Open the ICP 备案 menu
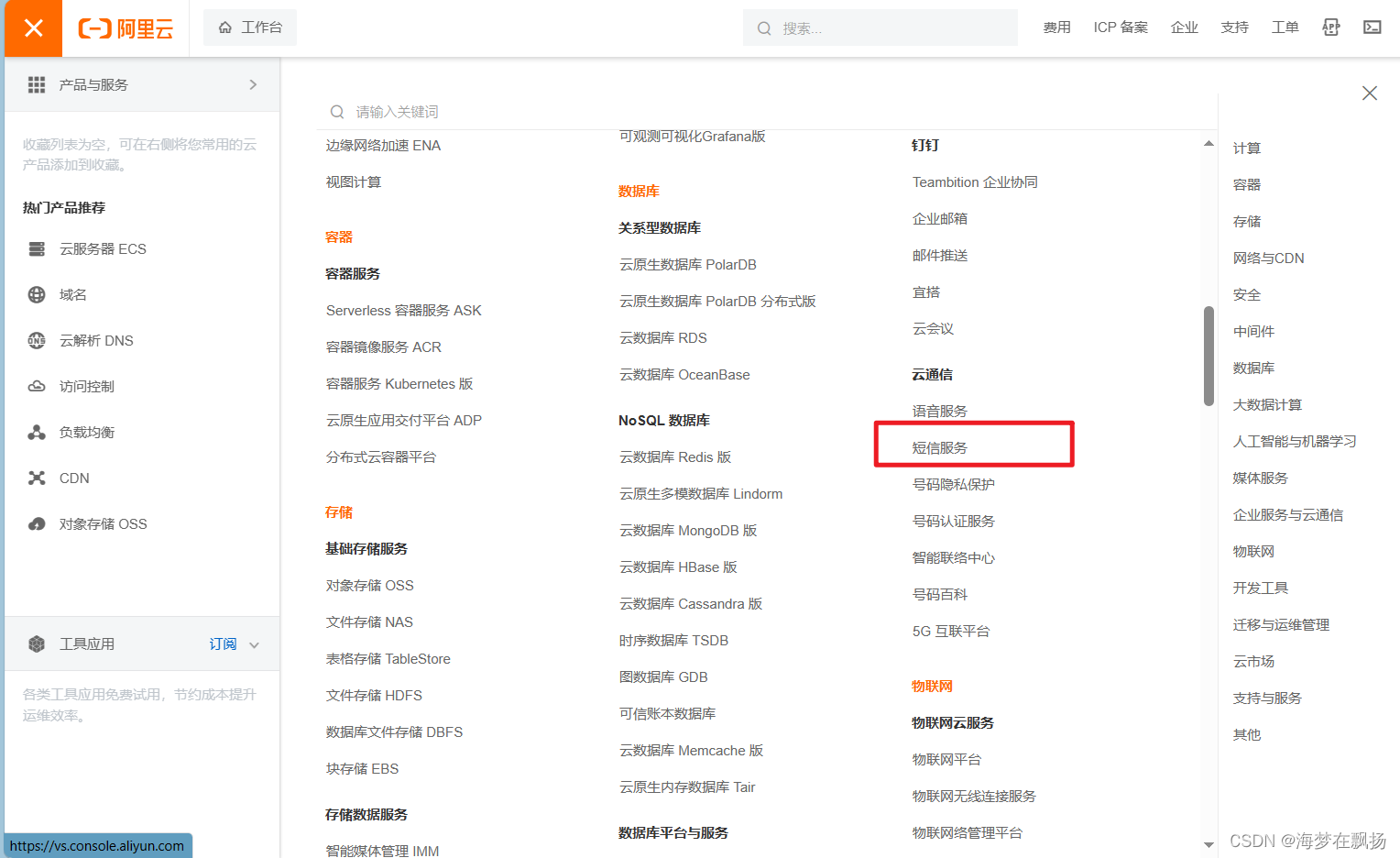Viewport: 1400px width, 858px height. tap(1121, 27)
